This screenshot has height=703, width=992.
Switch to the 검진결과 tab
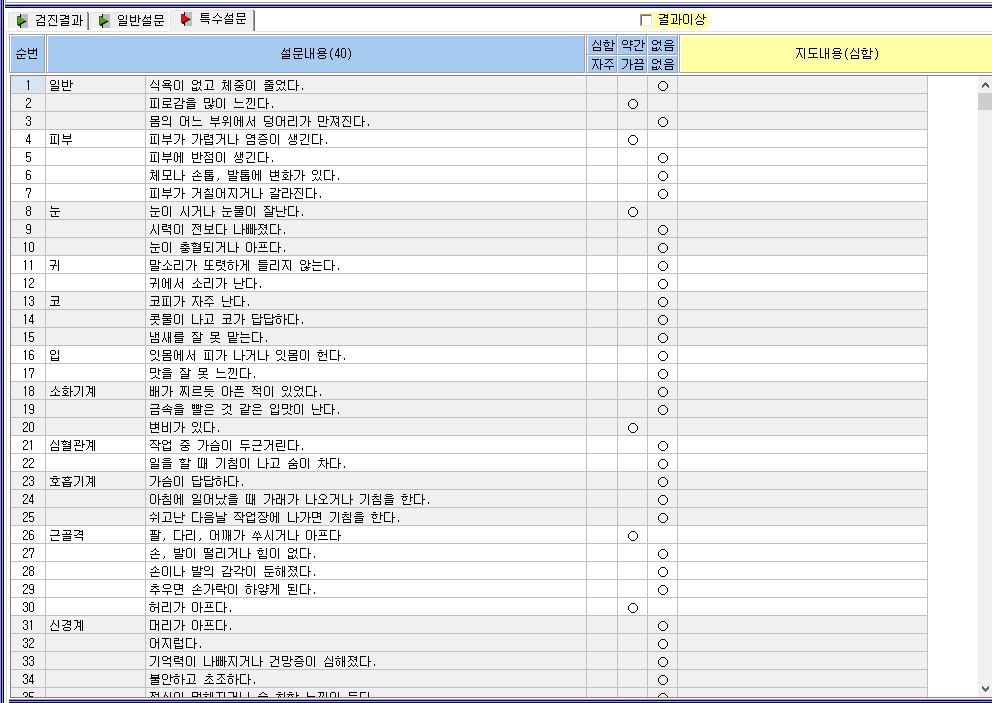pos(48,21)
